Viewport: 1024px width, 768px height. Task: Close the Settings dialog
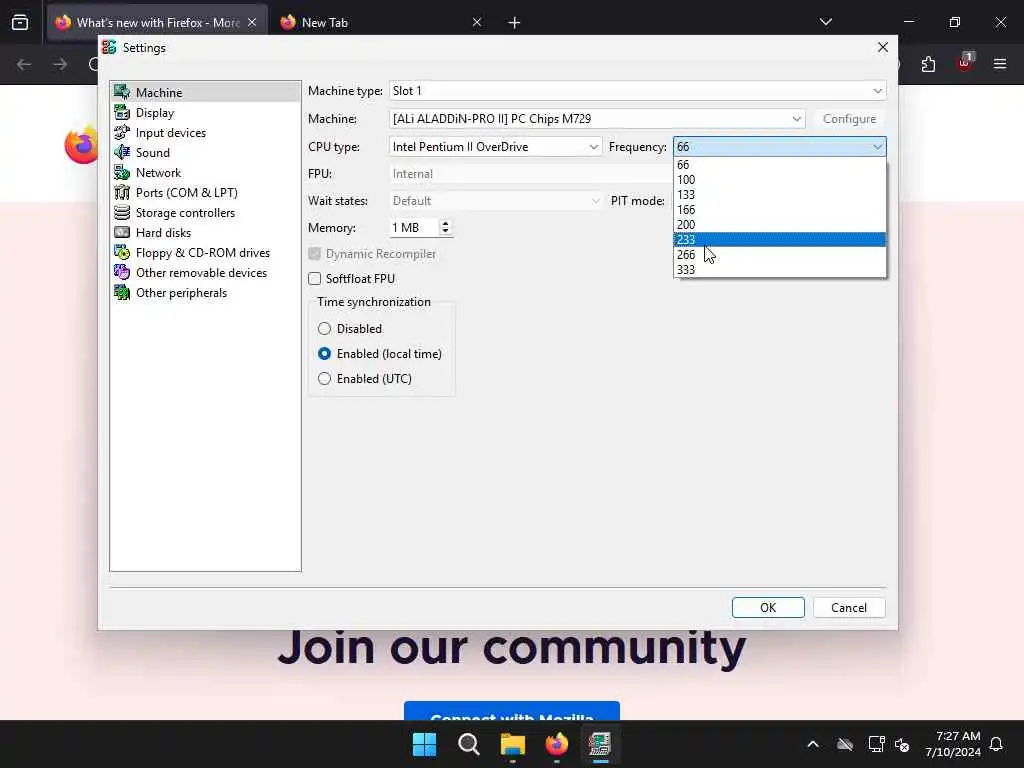(883, 48)
